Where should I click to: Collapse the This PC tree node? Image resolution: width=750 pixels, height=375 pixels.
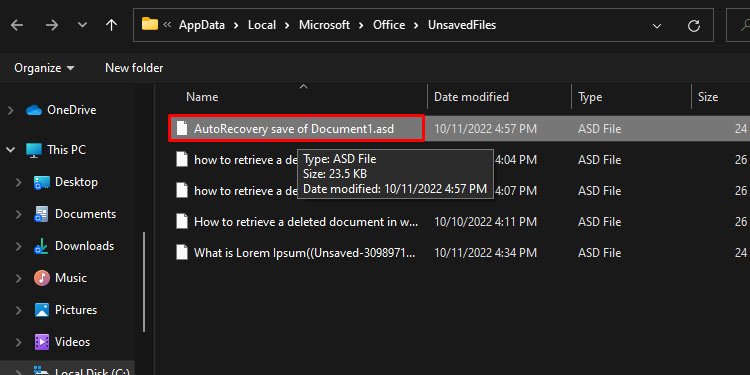tap(11, 150)
